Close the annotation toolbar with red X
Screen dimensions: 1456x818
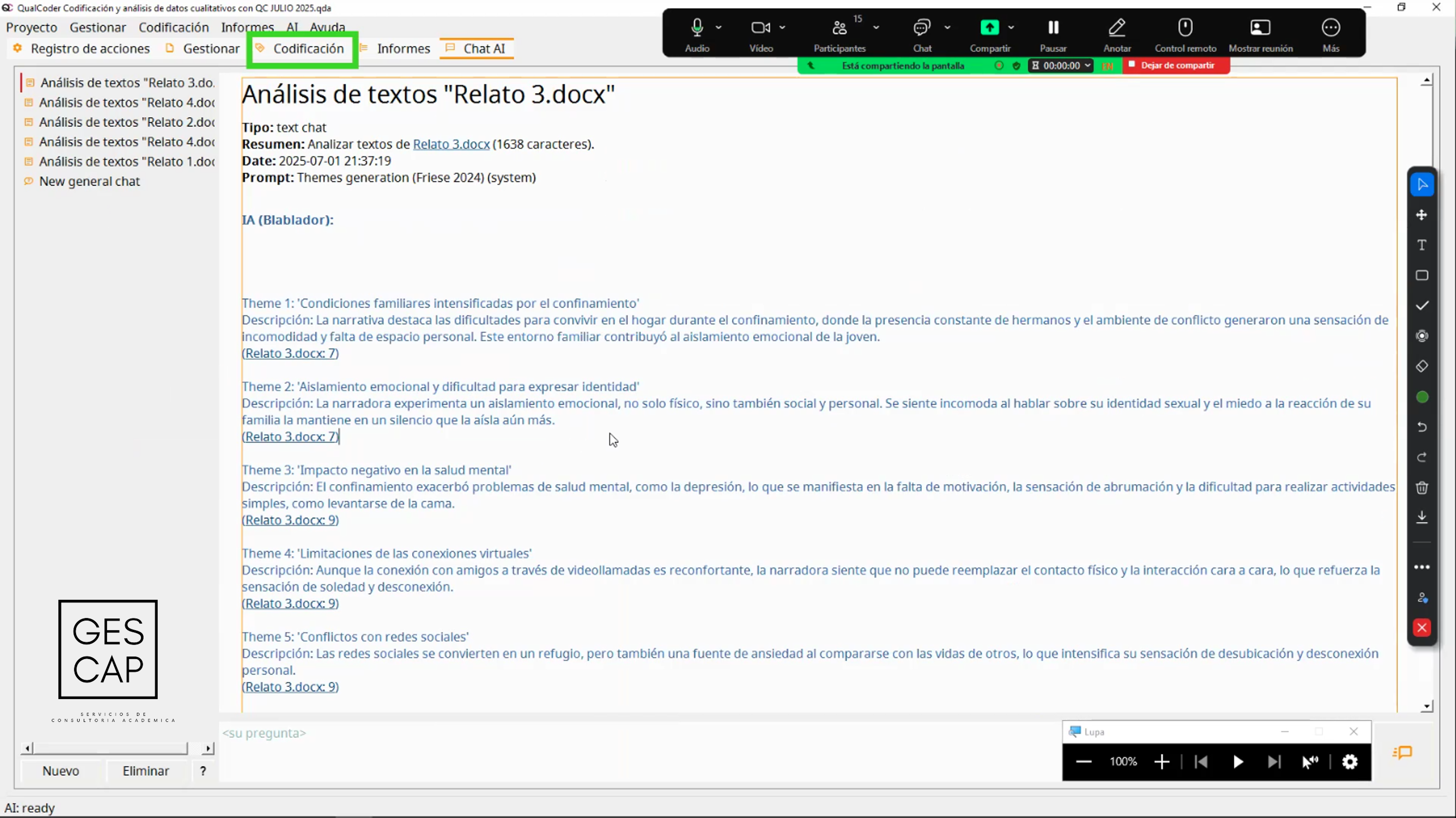(1422, 627)
